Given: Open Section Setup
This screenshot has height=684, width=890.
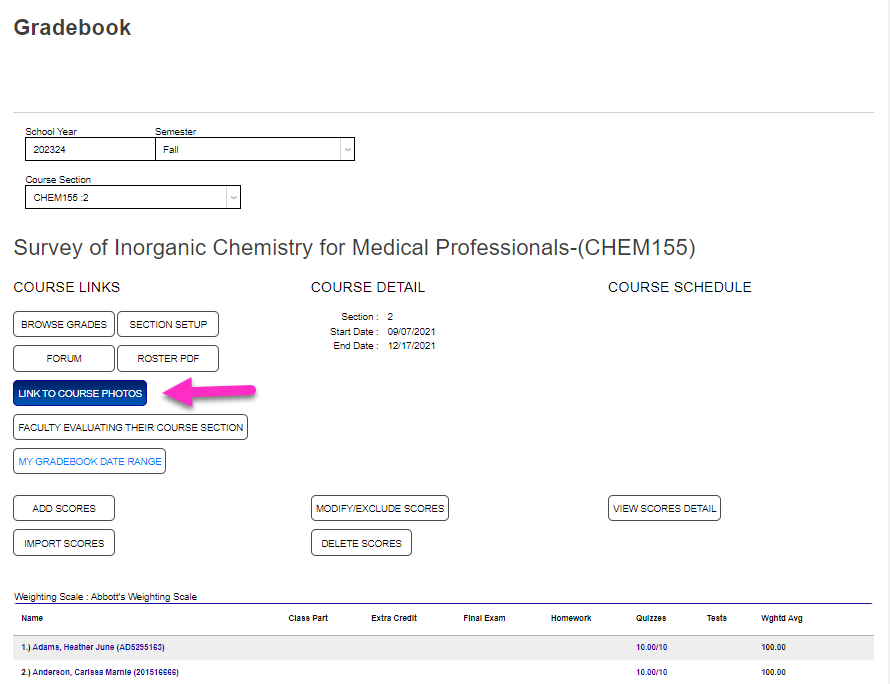Looking at the screenshot, I should point(167,324).
